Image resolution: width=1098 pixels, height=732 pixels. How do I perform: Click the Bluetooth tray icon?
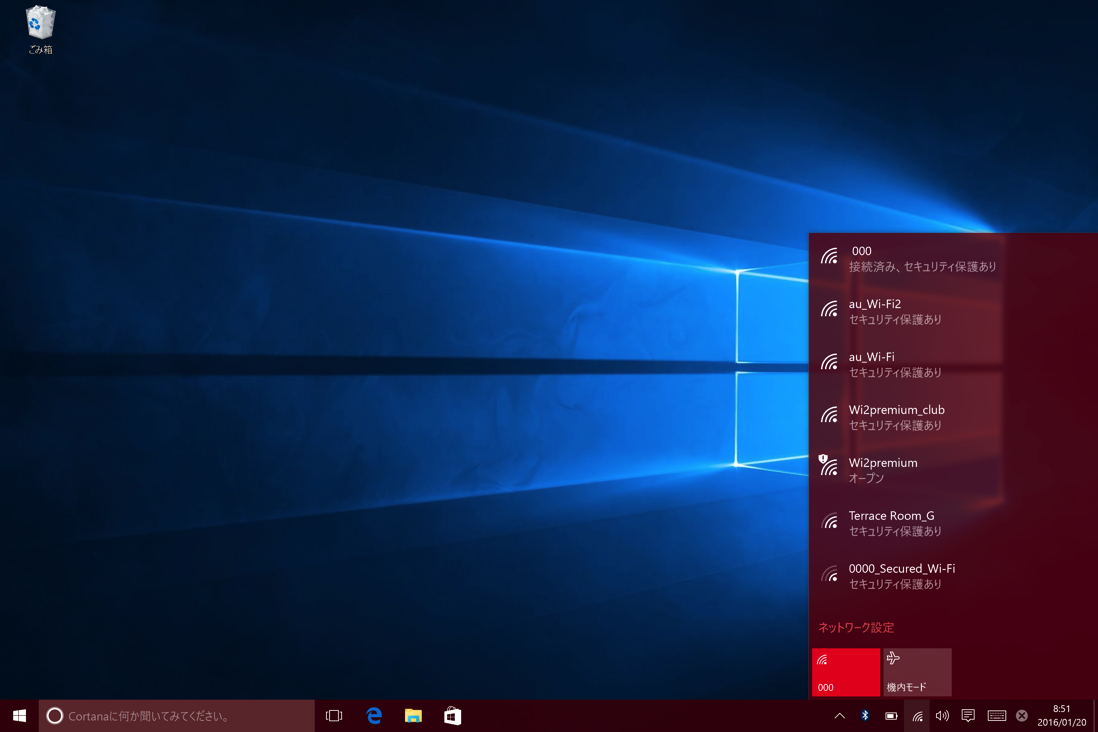[865, 715]
